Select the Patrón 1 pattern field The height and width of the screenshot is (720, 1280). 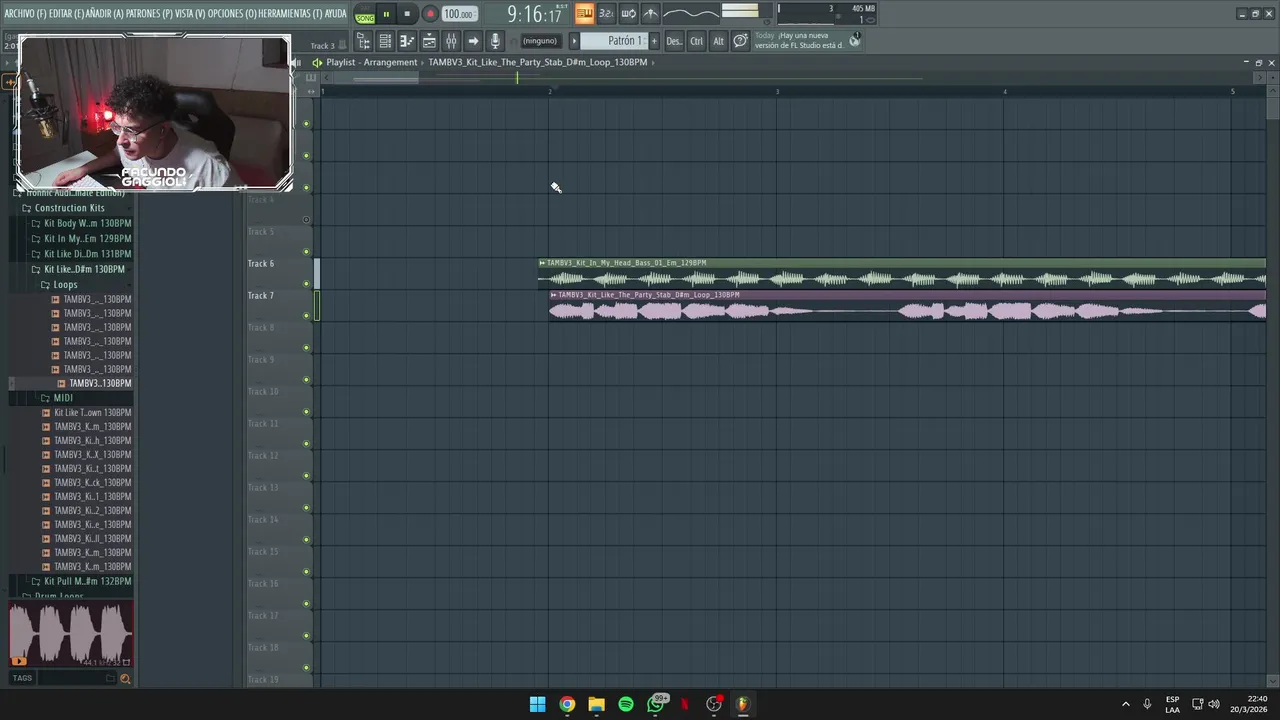click(x=614, y=41)
